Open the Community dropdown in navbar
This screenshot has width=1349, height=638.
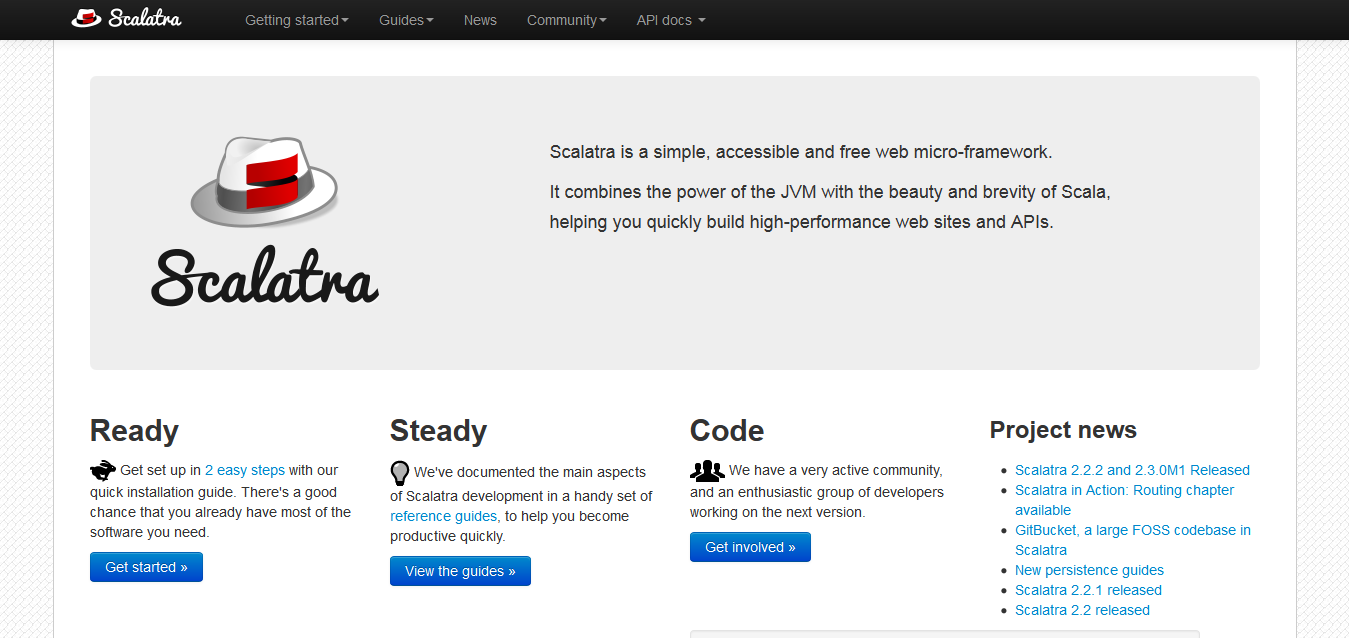[567, 20]
